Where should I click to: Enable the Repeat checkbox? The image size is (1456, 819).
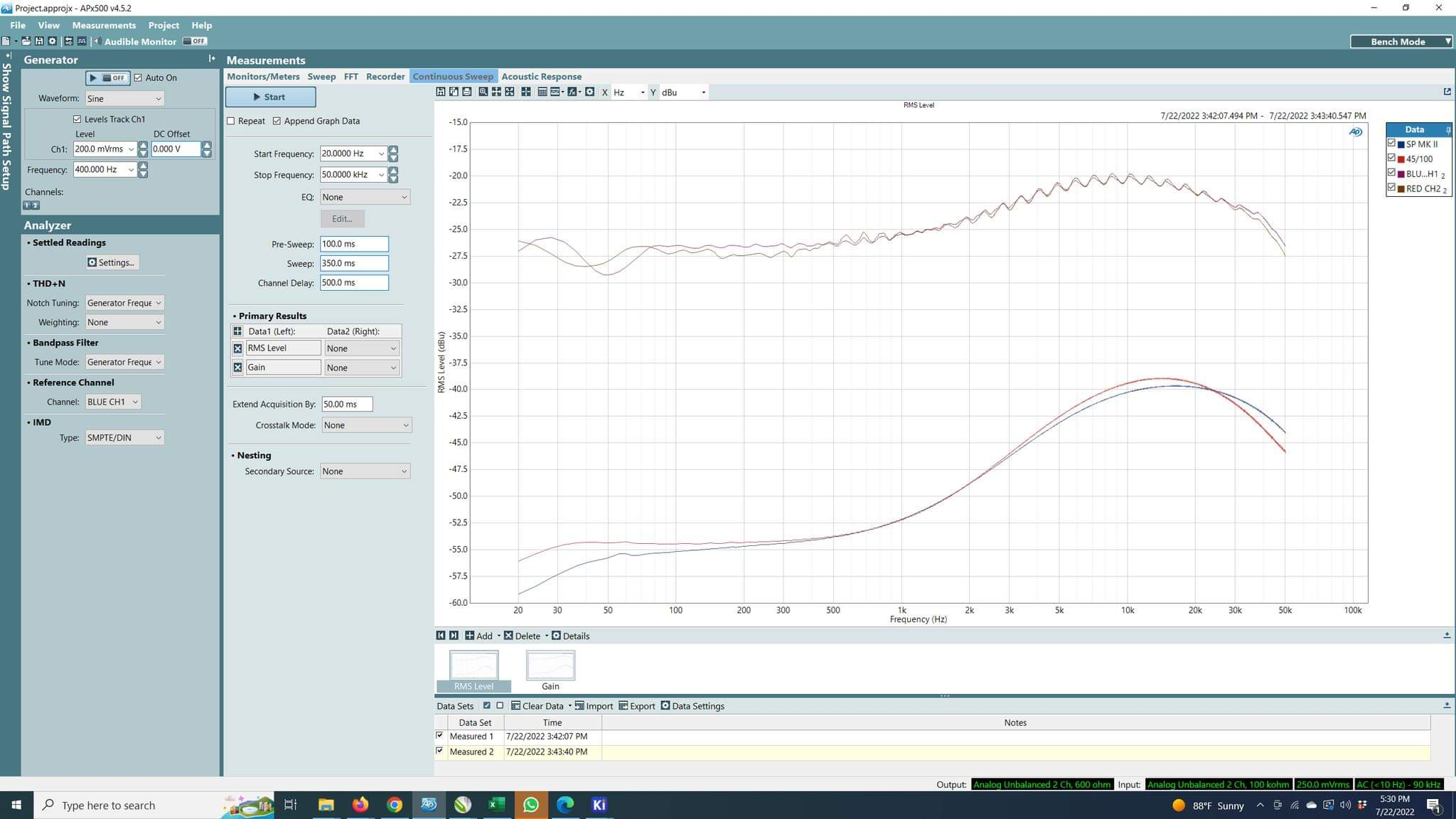[x=231, y=121]
